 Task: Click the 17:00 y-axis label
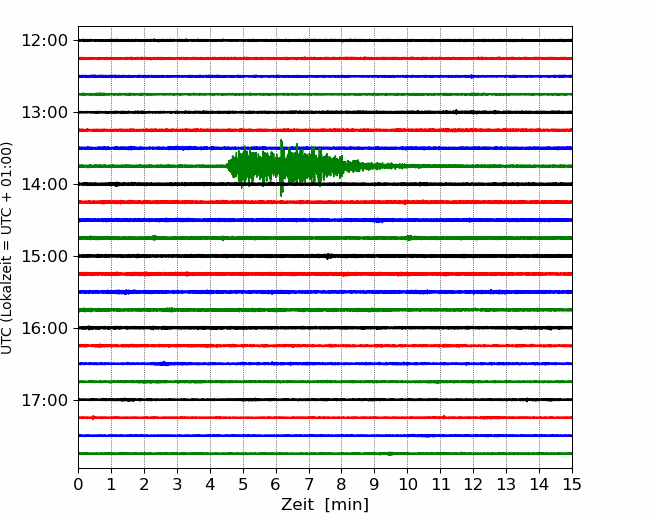45,400
